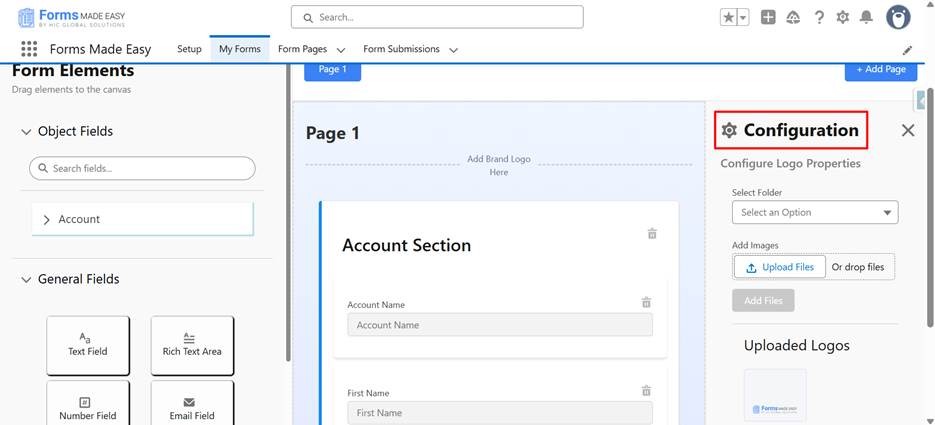This screenshot has height=425, width=935.
Task: Click the Upload Files button
Action: pos(779,267)
